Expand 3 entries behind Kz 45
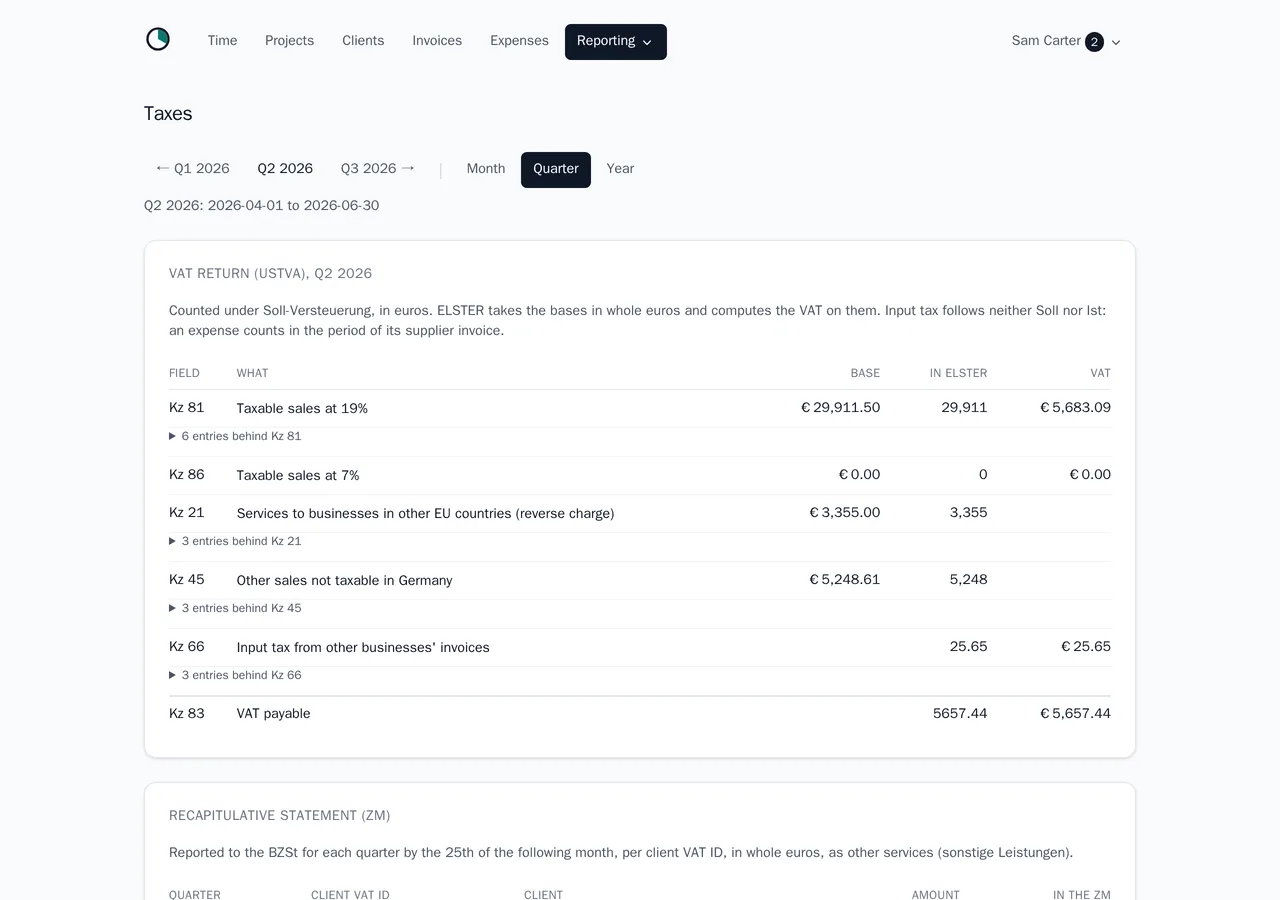Image resolution: width=1280 pixels, height=900 pixels. (235, 609)
